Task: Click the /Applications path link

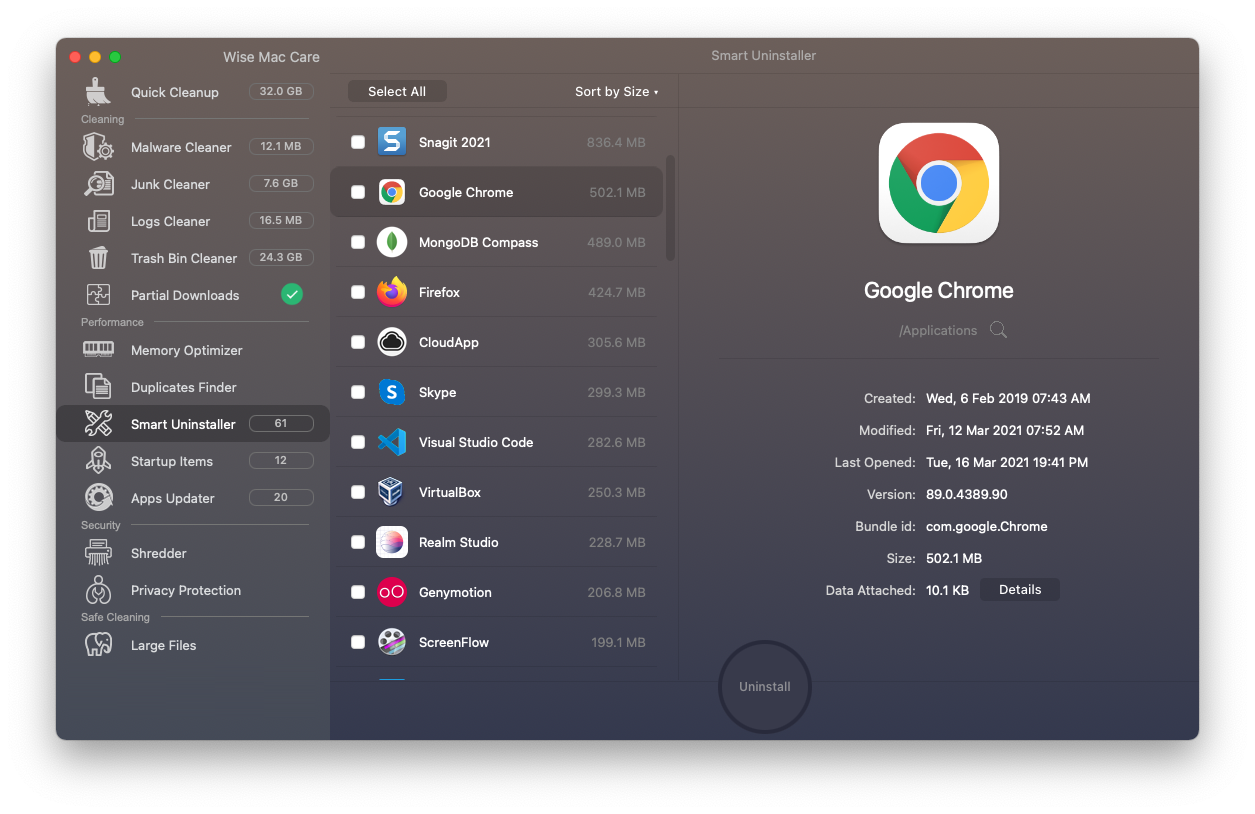Action: [938, 331]
